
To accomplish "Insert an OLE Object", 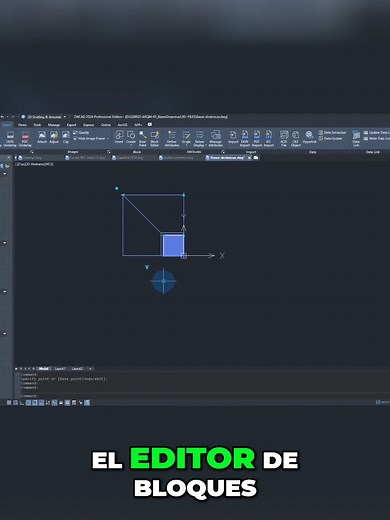I will (x=296, y=139).
